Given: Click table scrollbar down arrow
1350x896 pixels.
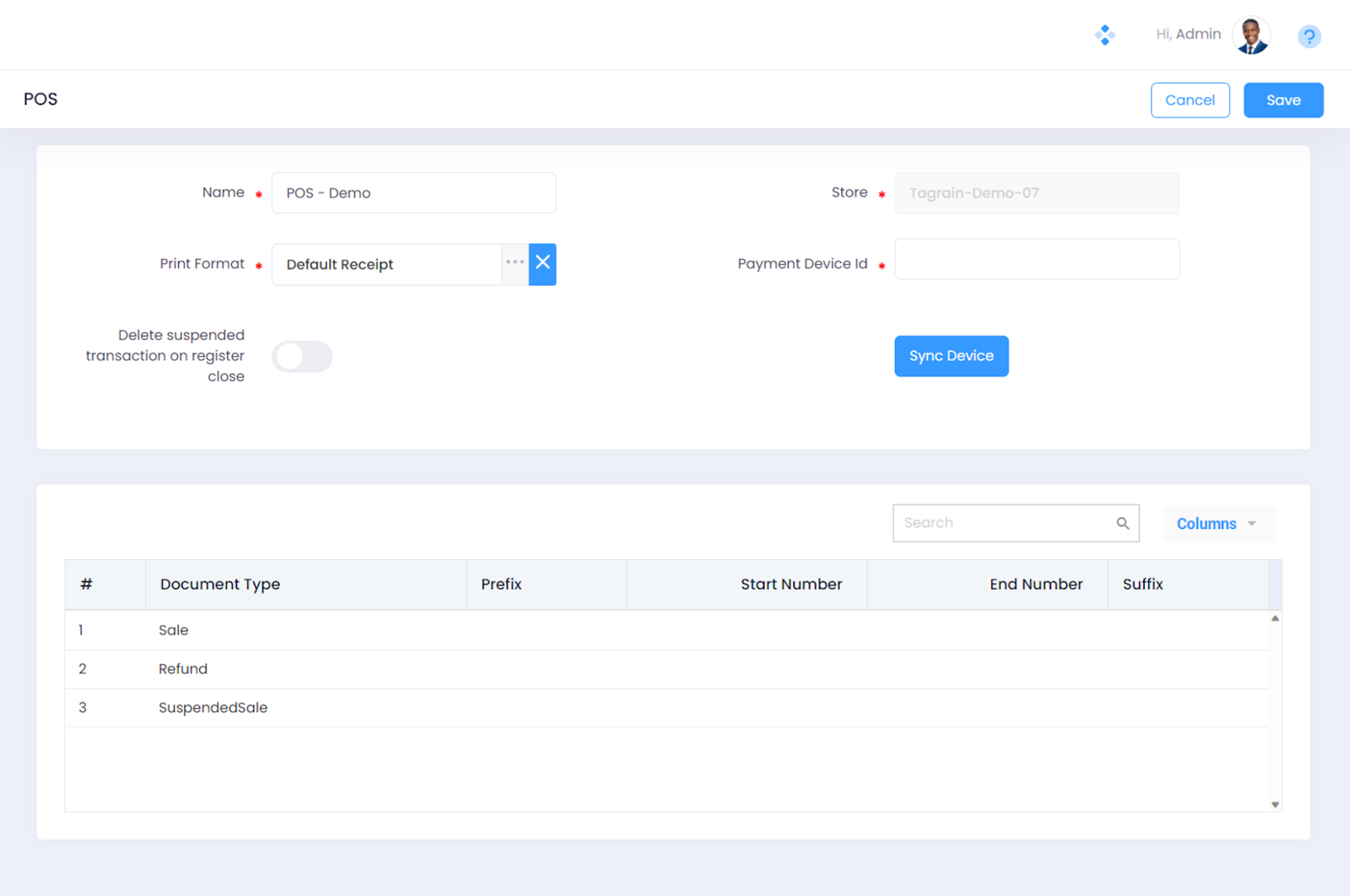Looking at the screenshot, I should click(x=1275, y=804).
